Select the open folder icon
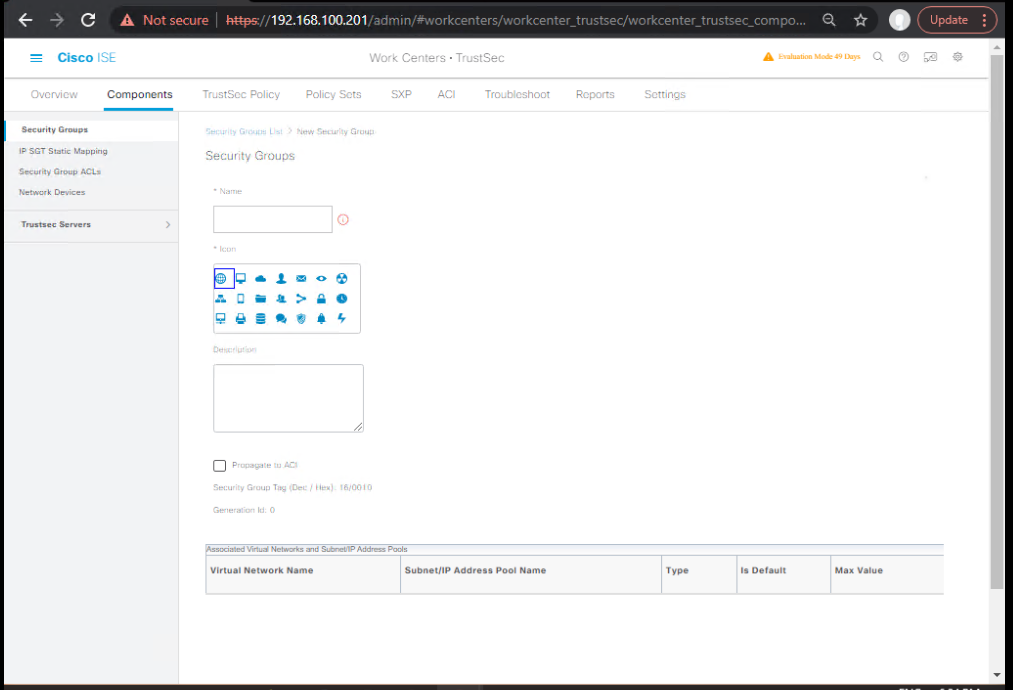1013x690 pixels. coord(261,298)
